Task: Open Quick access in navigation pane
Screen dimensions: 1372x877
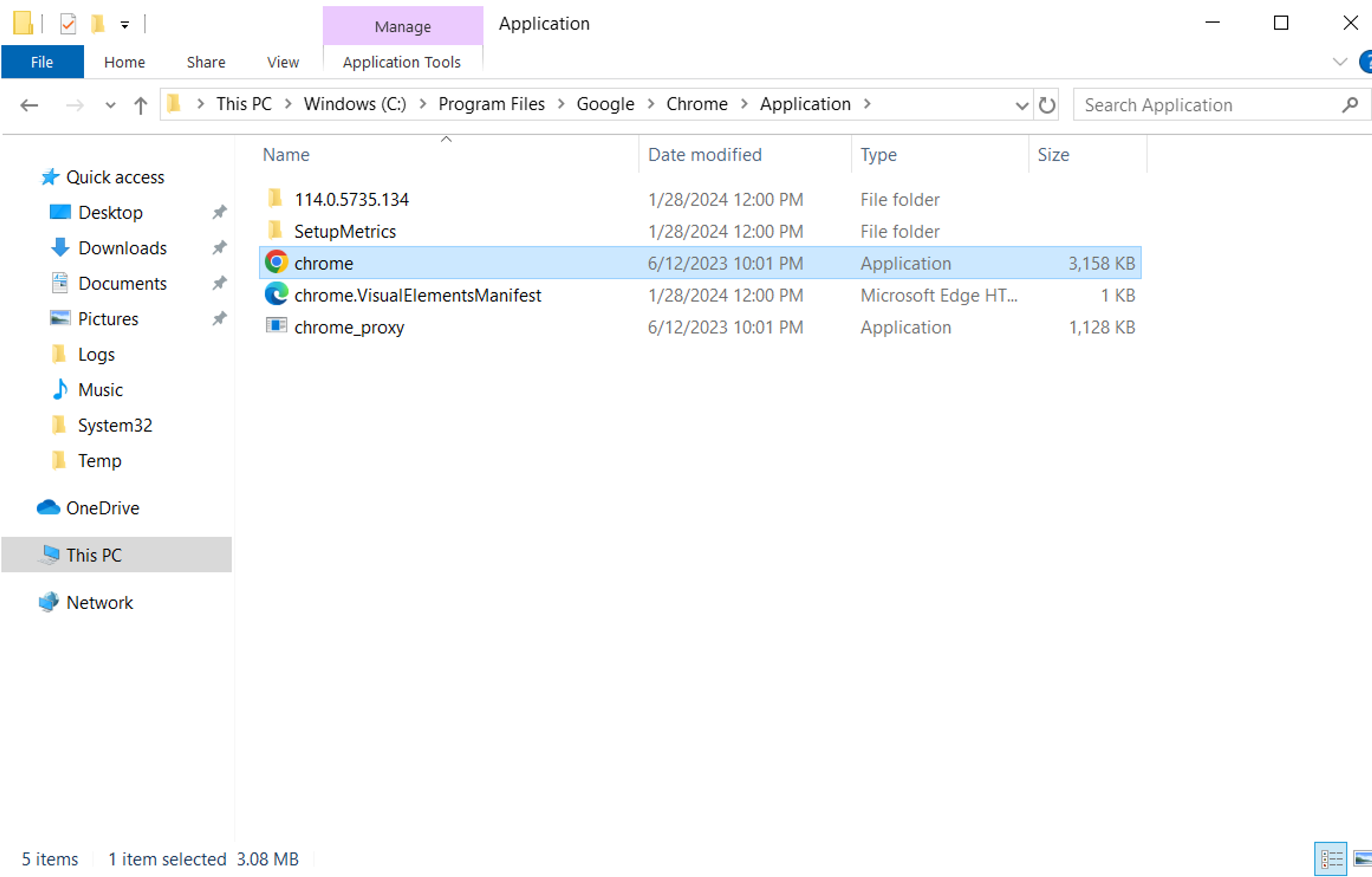Action: tap(115, 177)
